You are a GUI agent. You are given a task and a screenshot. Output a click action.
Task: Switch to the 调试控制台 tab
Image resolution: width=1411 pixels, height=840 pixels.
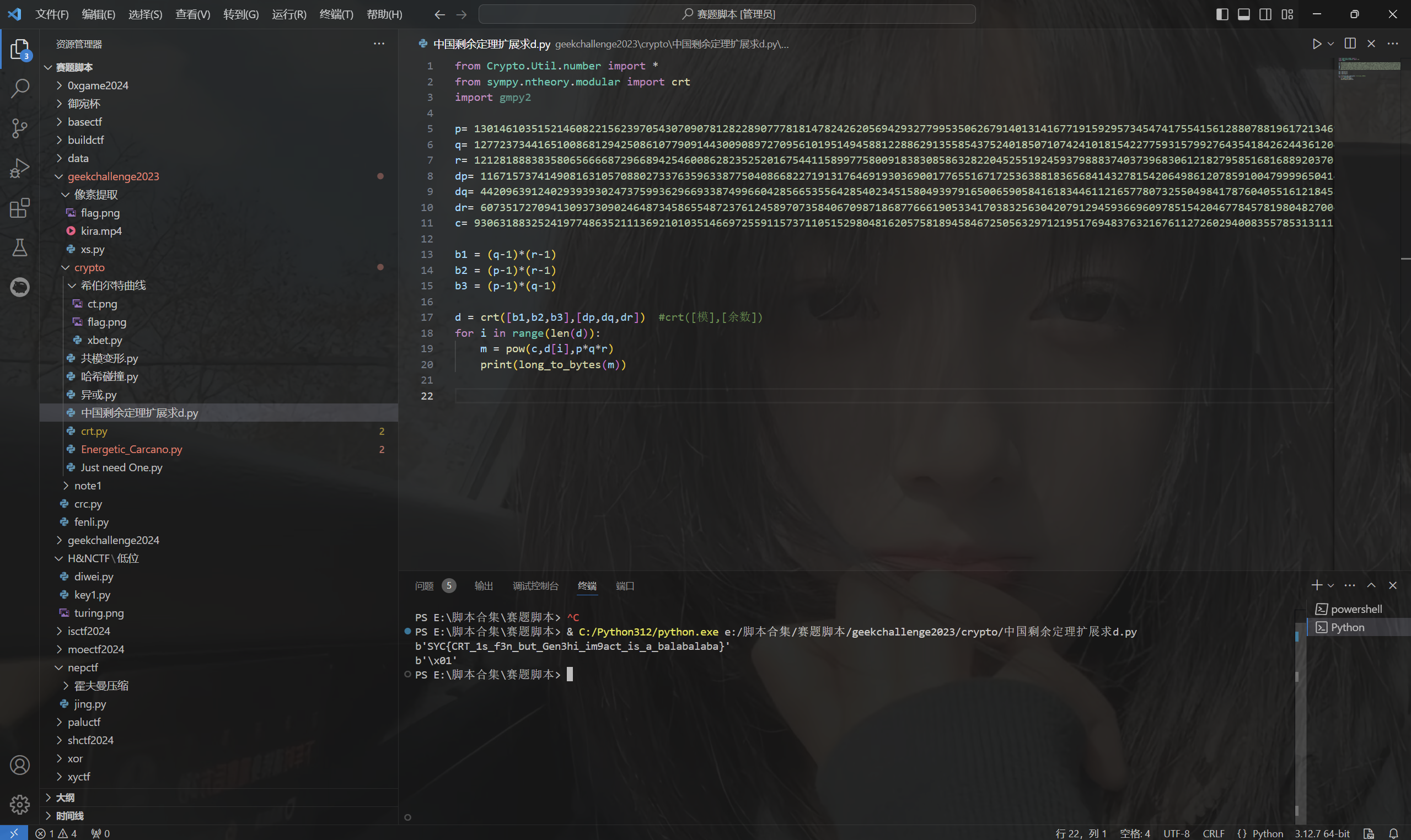[535, 586]
